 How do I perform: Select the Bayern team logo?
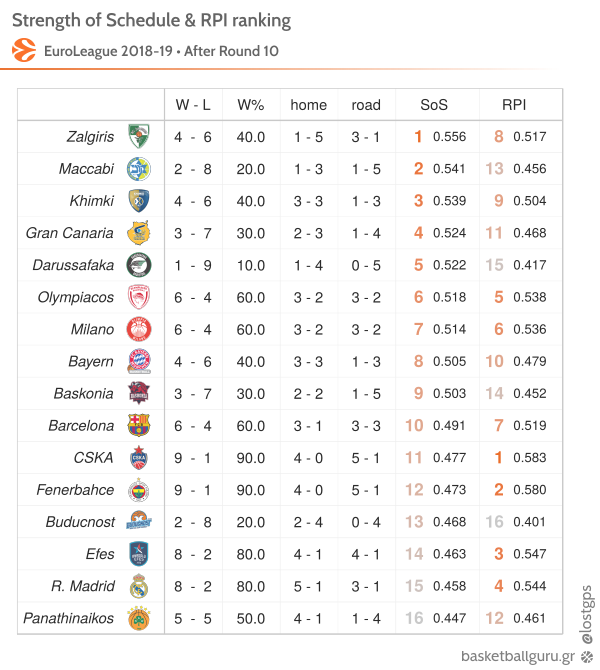(139, 361)
